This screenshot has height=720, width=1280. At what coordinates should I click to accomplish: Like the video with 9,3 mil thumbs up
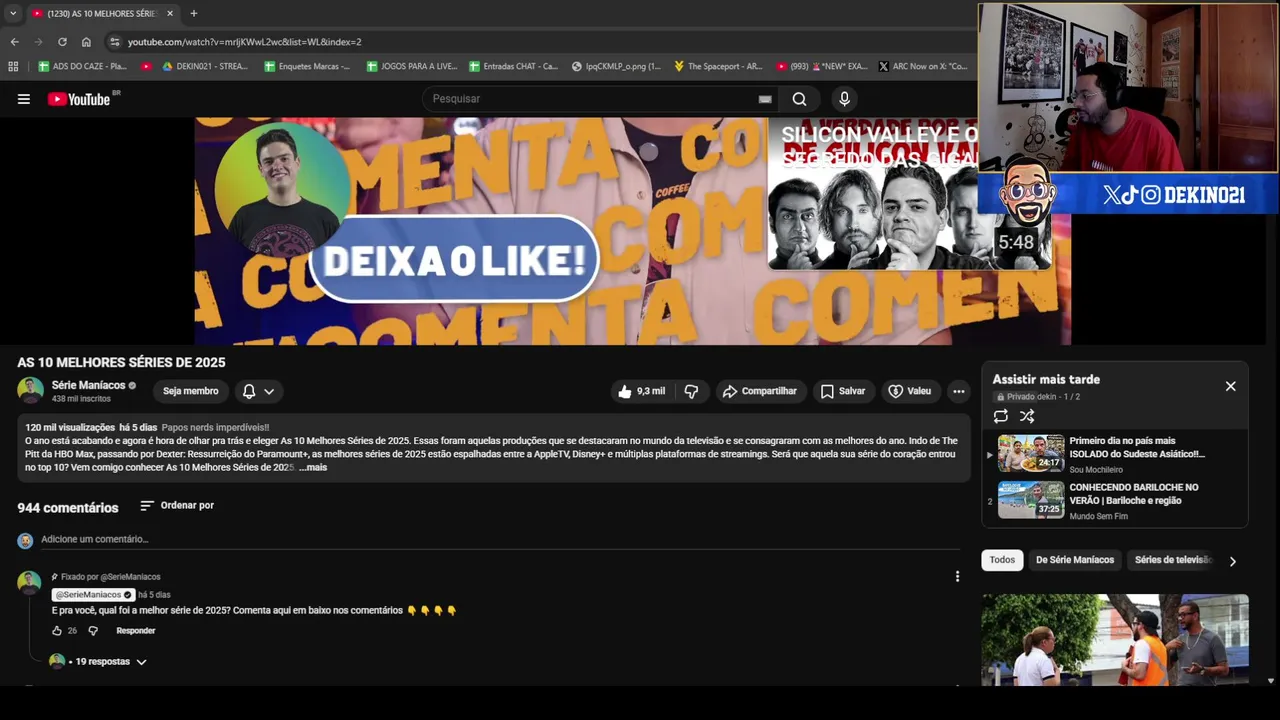point(641,391)
